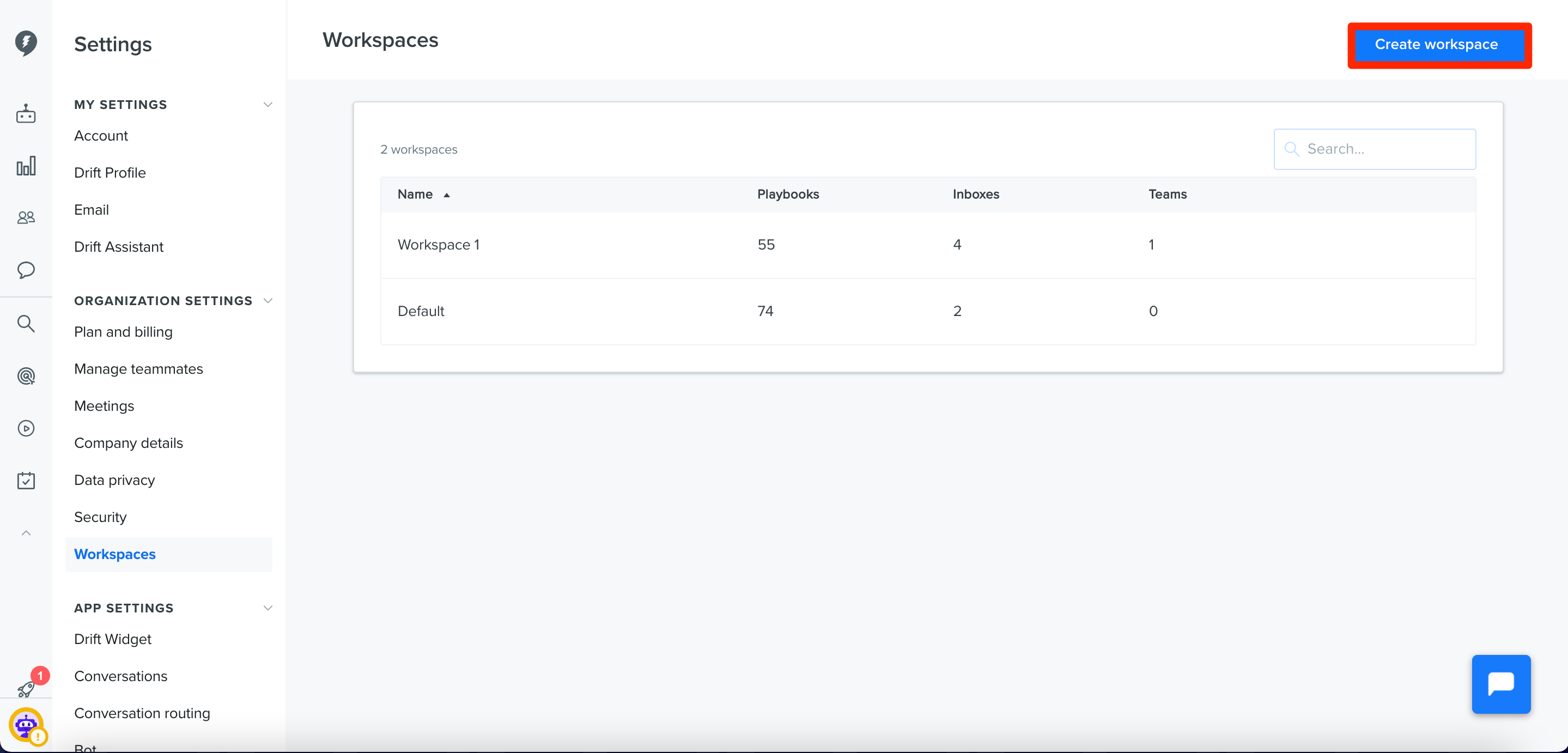This screenshot has height=753, width=1568.
Task: Open the Reports bar chart icon
Action: pos(26,166)
